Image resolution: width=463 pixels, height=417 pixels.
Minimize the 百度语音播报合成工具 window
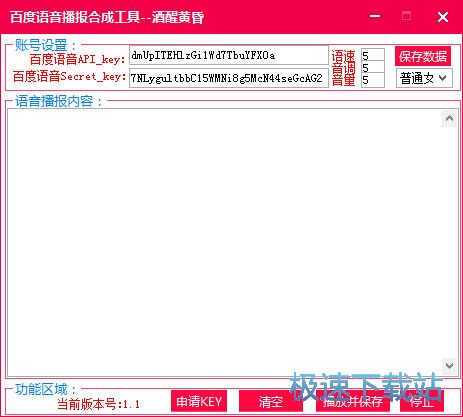click(x=375, y=16)
